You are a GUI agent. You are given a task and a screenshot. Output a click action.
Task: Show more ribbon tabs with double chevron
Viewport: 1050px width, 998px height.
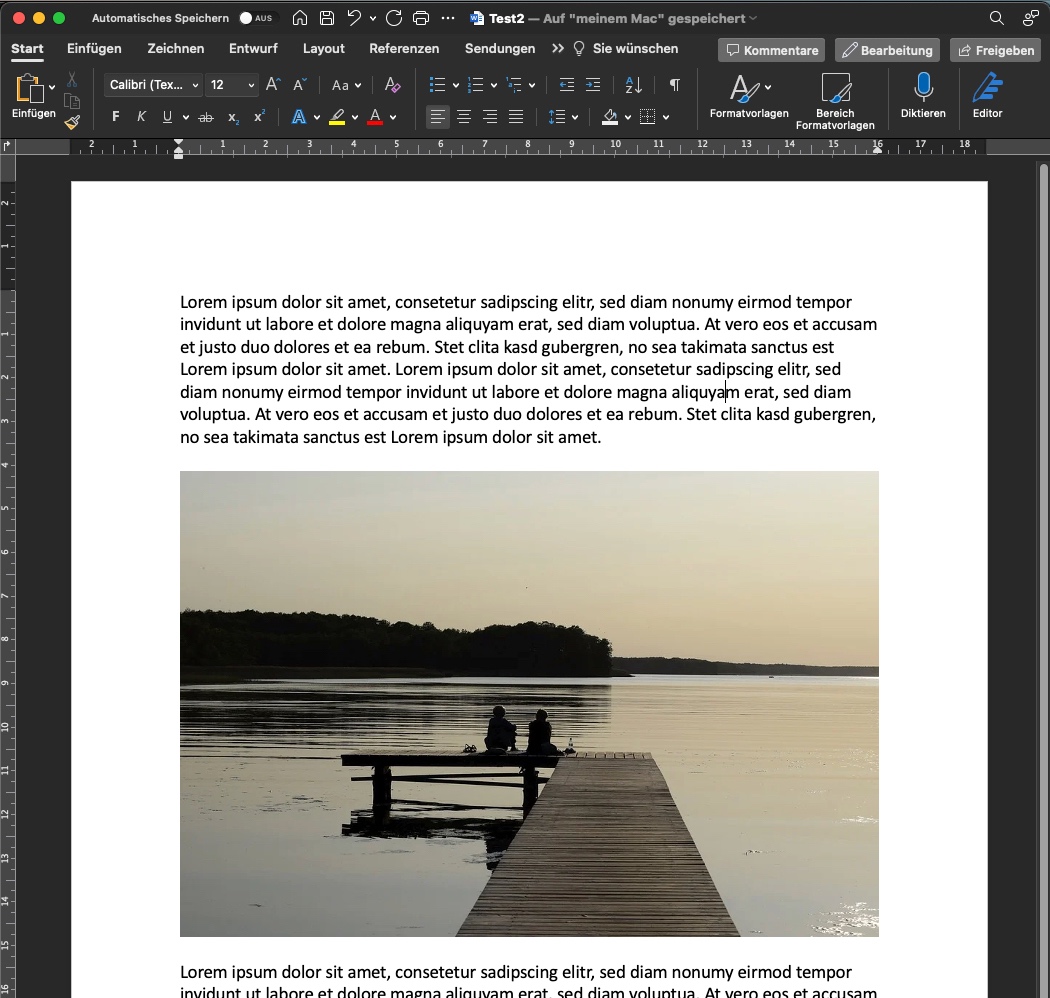(x=557, y=48)
